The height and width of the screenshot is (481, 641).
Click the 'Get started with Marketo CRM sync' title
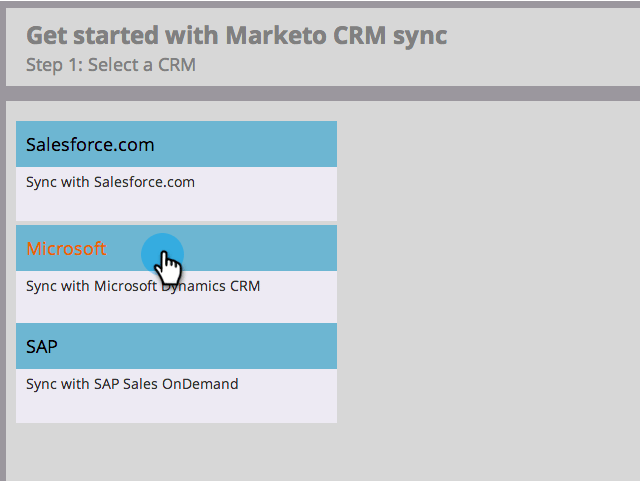tap(236, 36)
